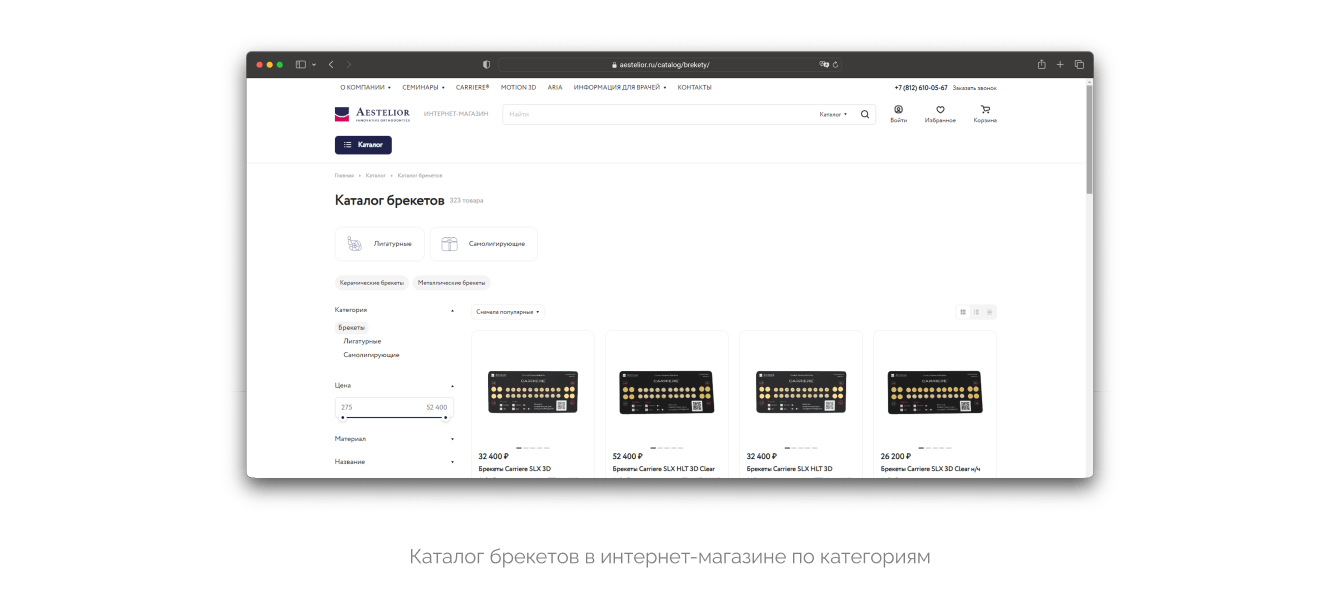Open MOTION 3D menu item
The width and height of the screenshot is (1340, 600).
click(x=518, y=87)
